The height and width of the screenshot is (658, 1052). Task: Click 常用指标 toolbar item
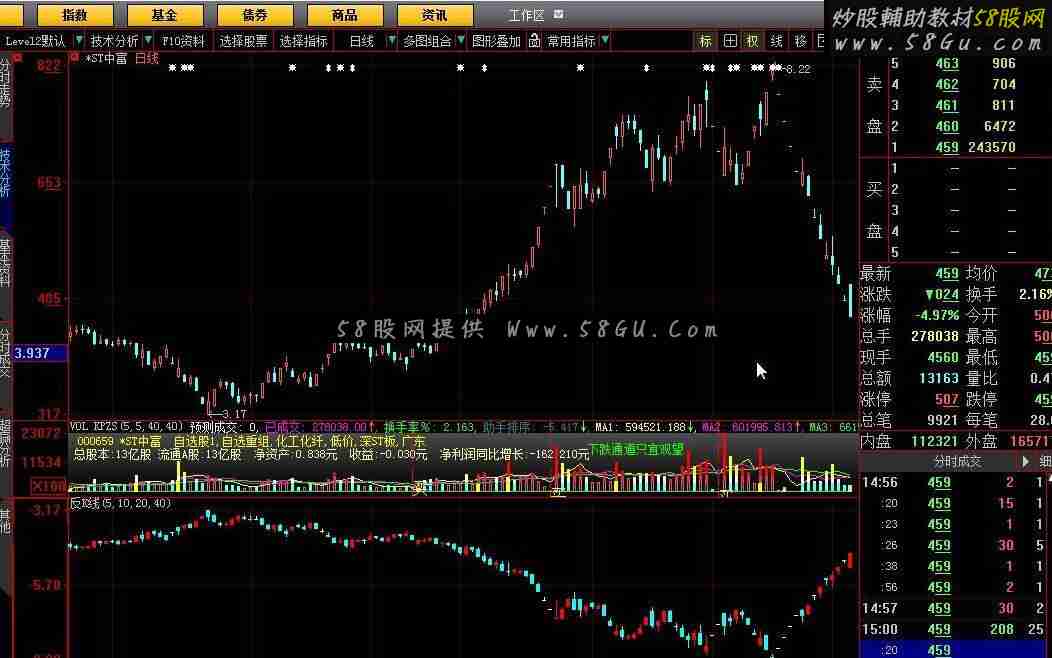[571, 42]
